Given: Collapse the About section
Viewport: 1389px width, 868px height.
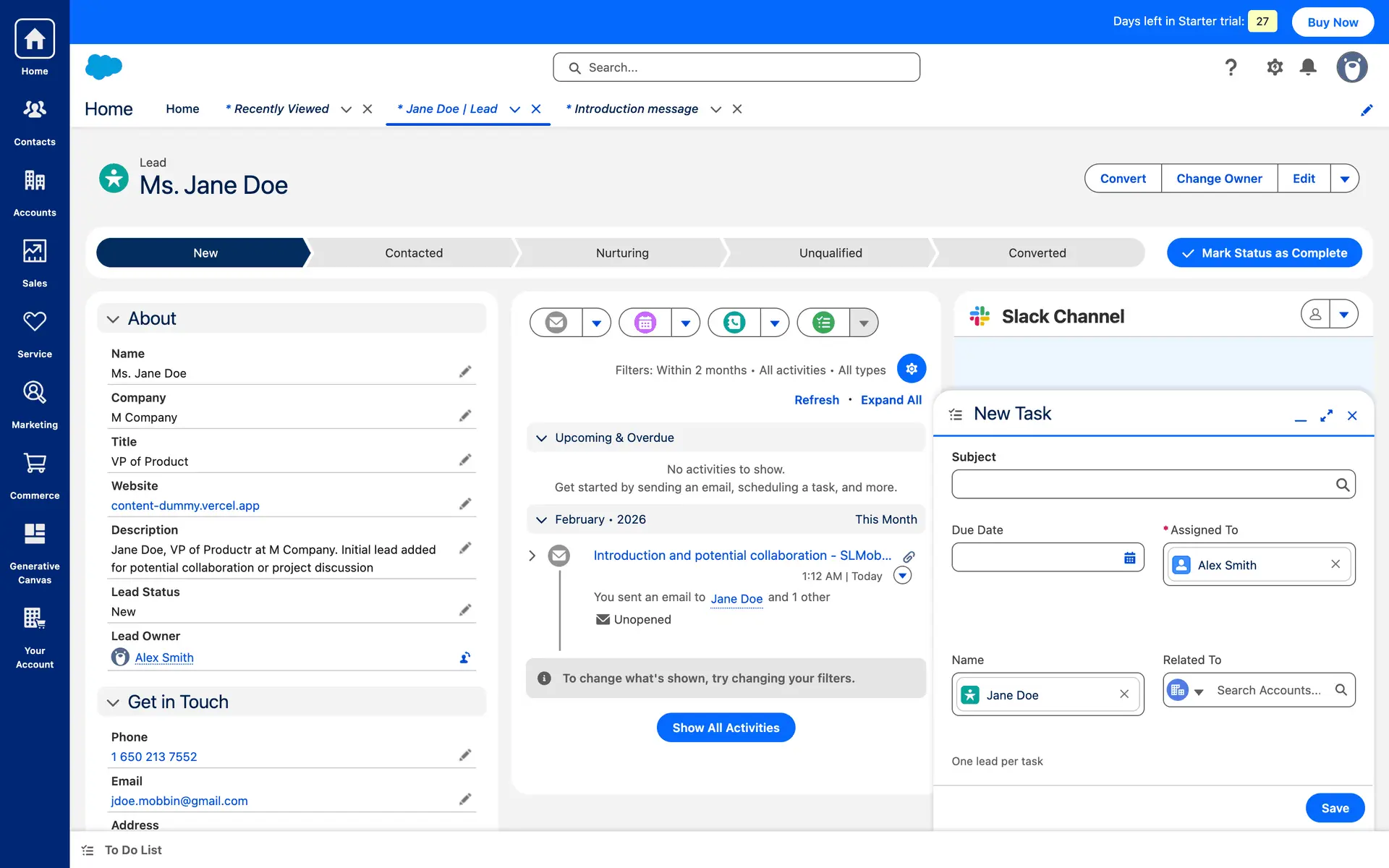Looking at the screenshot, I should [x=113, y=319].
